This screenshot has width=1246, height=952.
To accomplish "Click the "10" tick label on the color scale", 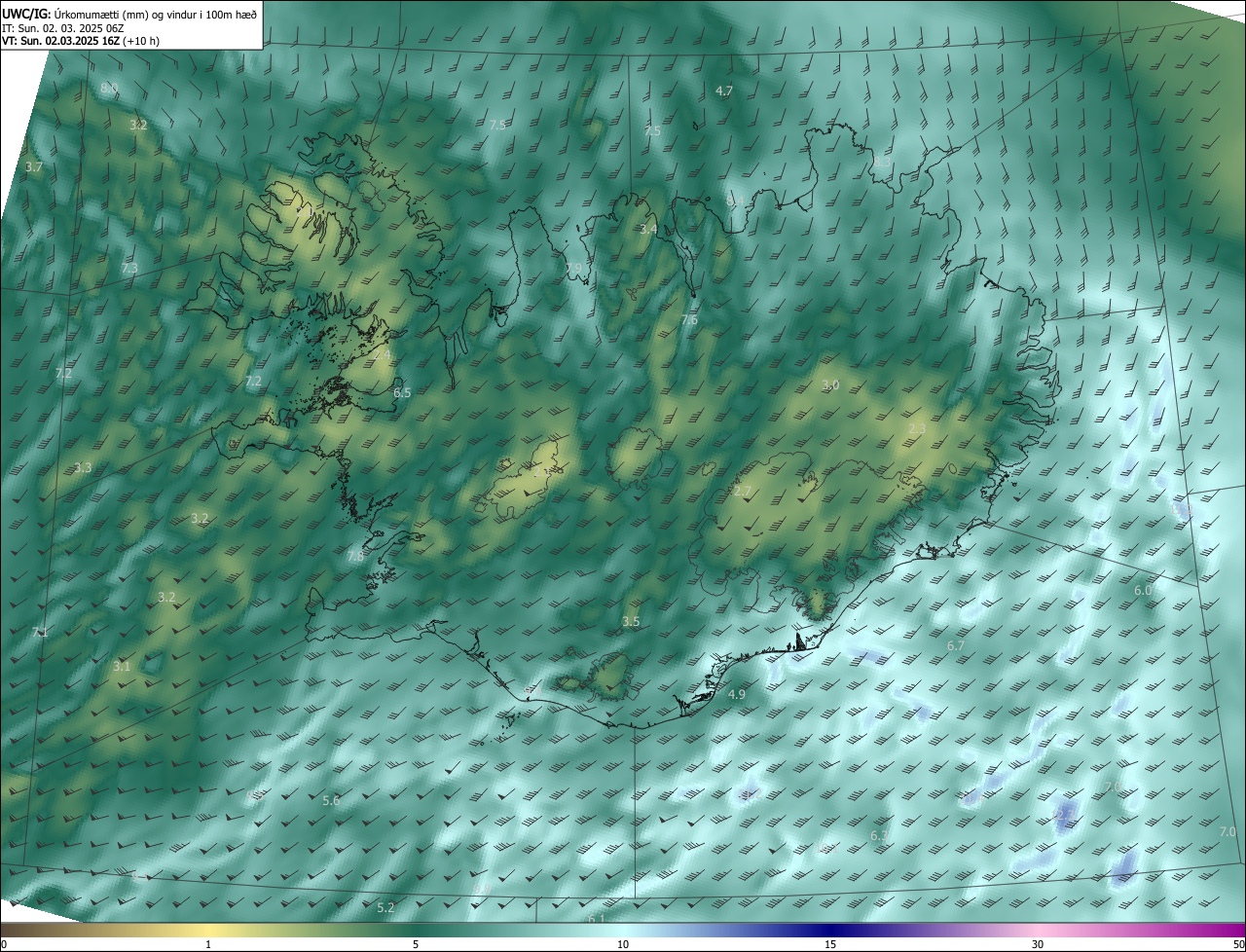I will coord(623,945).
